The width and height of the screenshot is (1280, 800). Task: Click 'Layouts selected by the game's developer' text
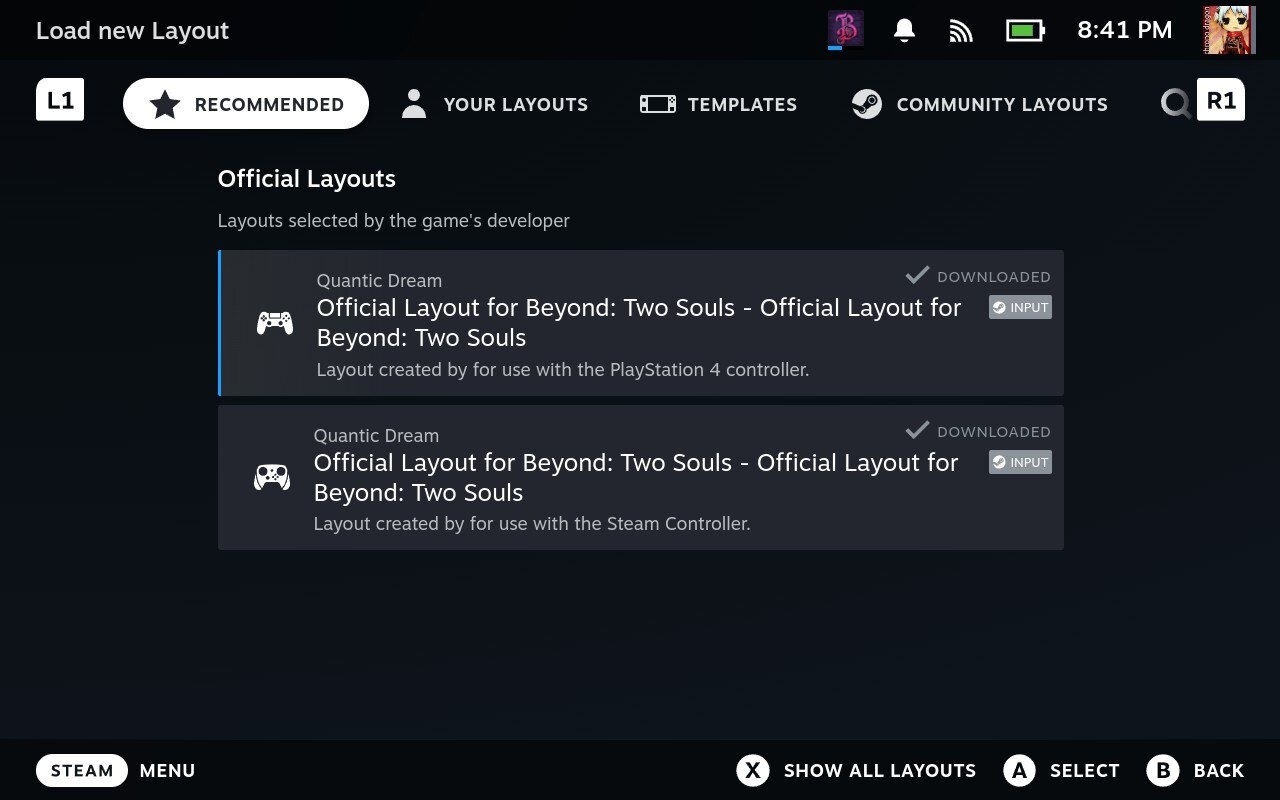tap(394, 221)
